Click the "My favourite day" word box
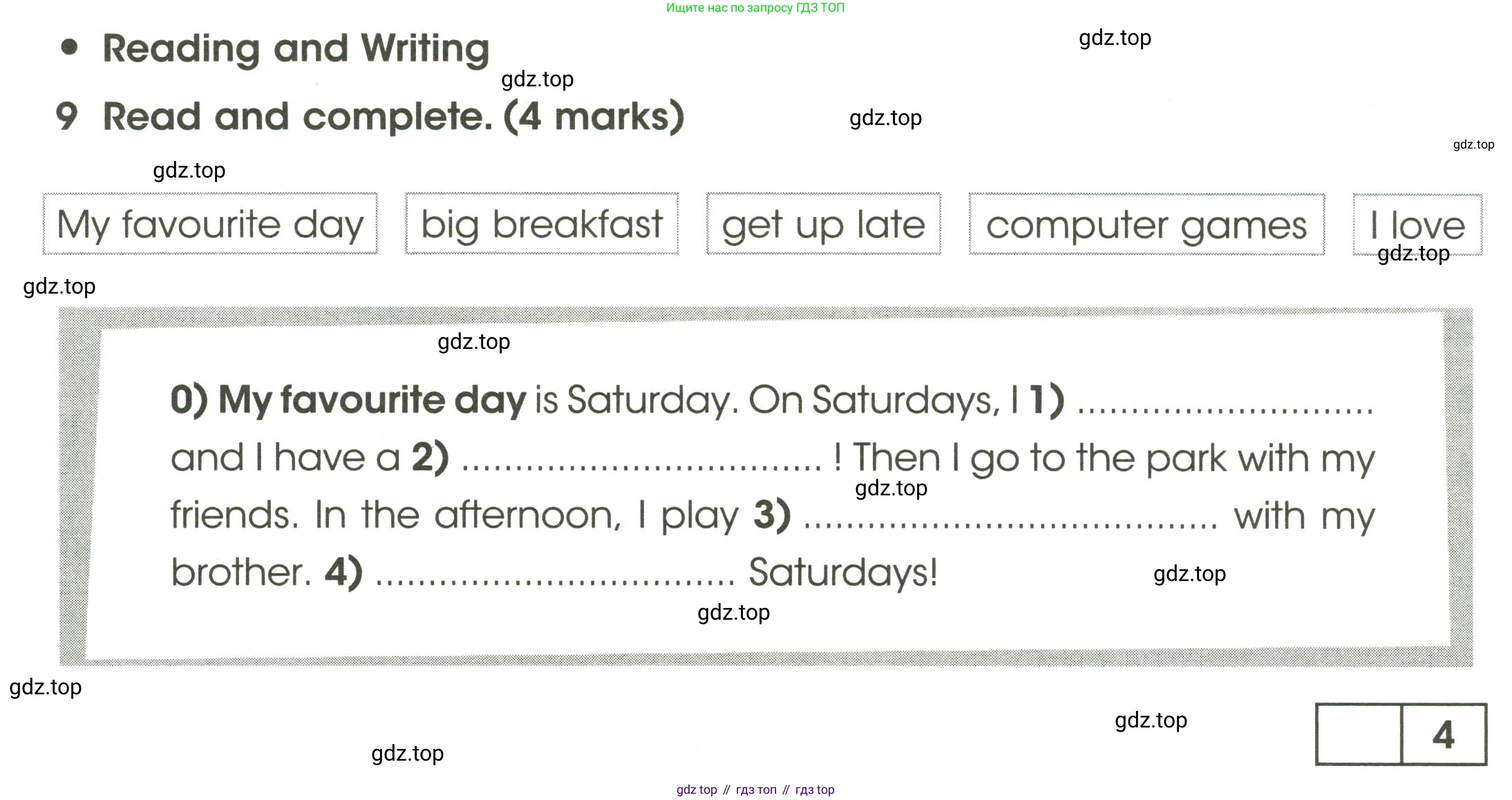 coord(210,225)
